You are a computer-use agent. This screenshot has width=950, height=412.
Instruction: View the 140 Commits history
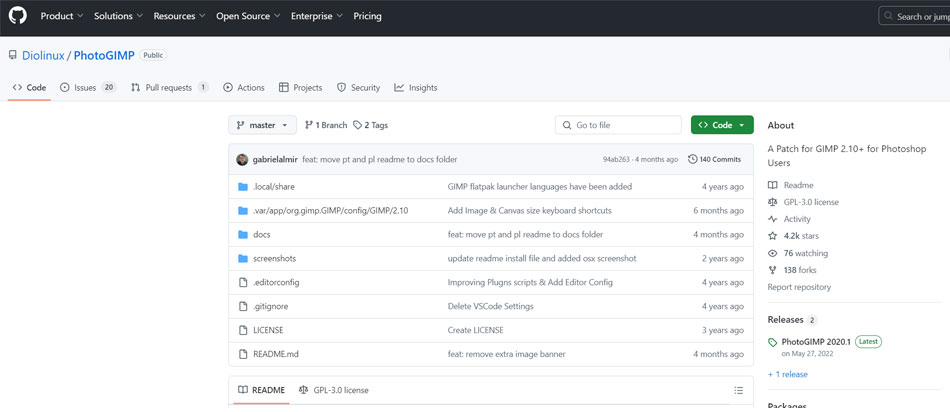[x=714, y=159]
